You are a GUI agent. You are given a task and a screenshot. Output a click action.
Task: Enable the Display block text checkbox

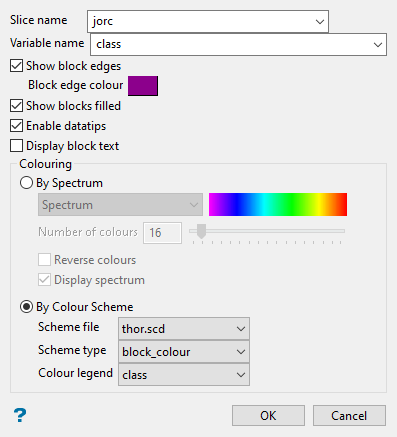pos(16,146)
